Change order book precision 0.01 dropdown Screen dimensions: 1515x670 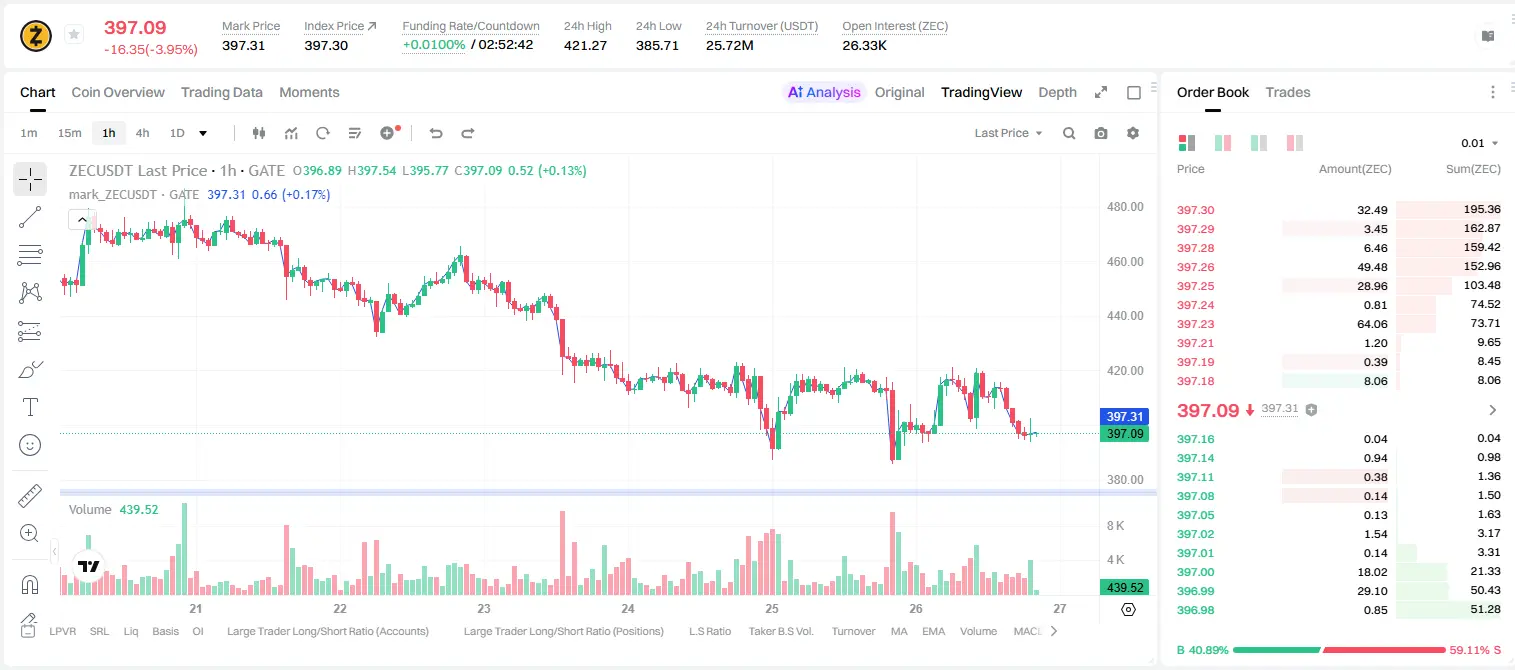[x=1480, y=143]
